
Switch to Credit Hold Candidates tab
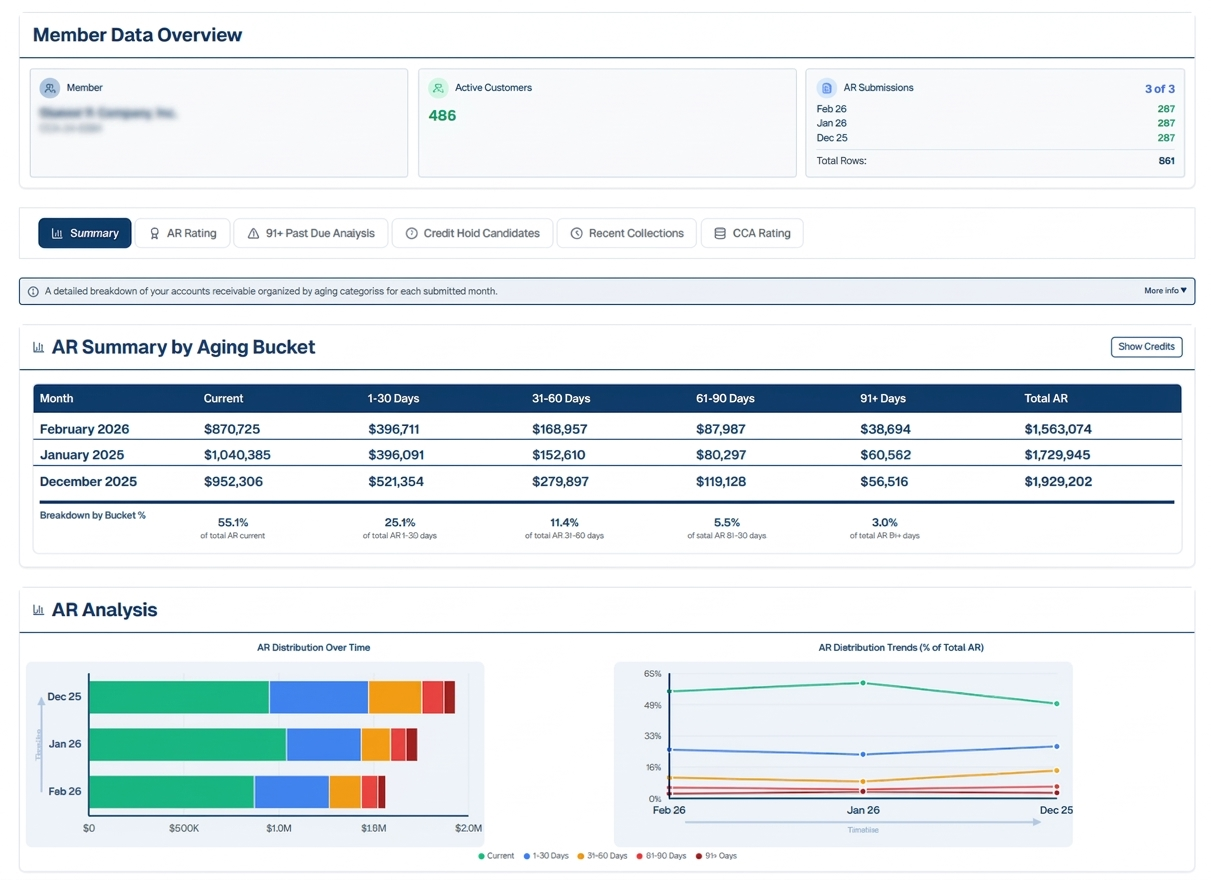click(472, 233)
